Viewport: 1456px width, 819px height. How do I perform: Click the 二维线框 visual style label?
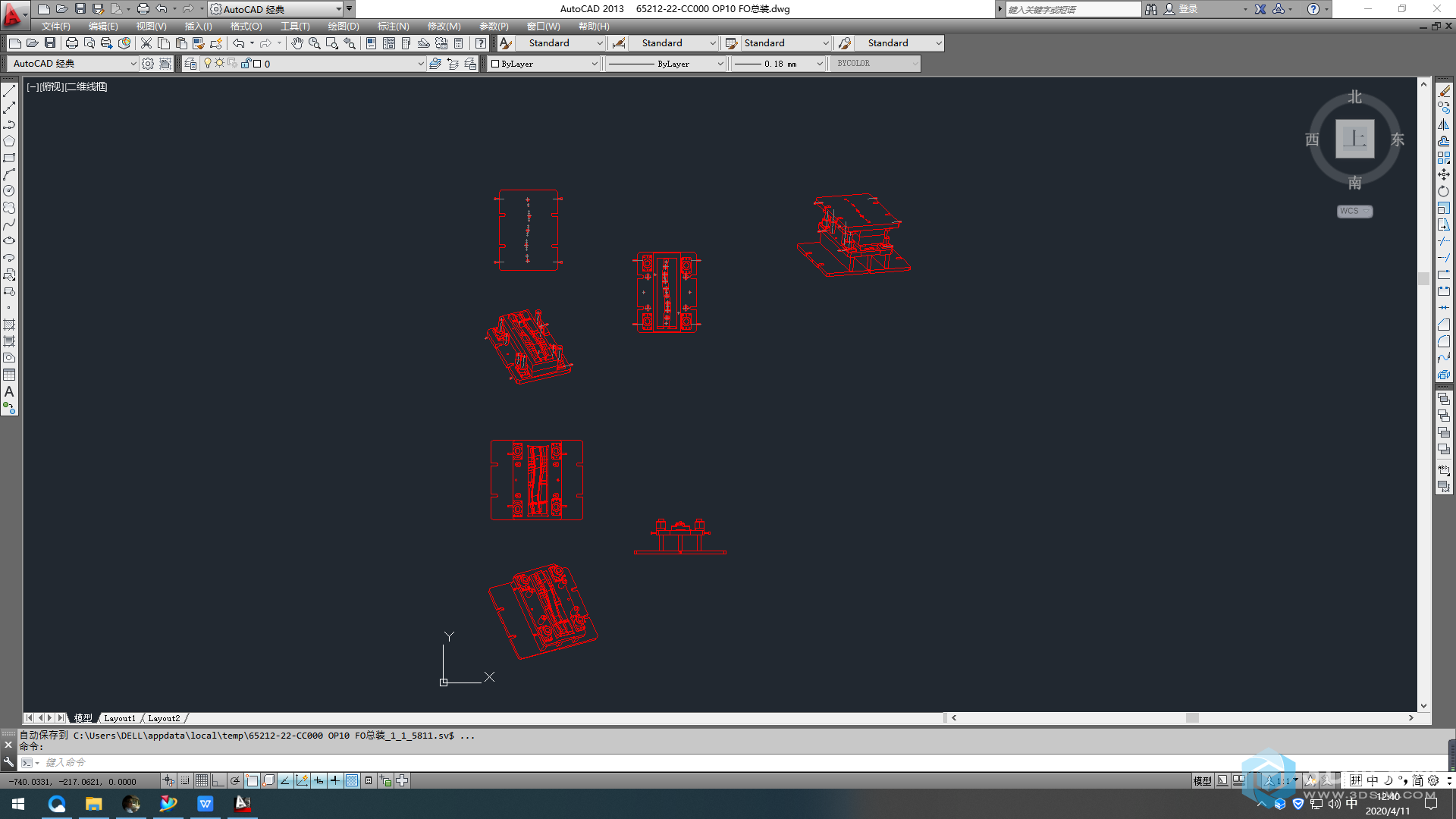pos(86,86)
